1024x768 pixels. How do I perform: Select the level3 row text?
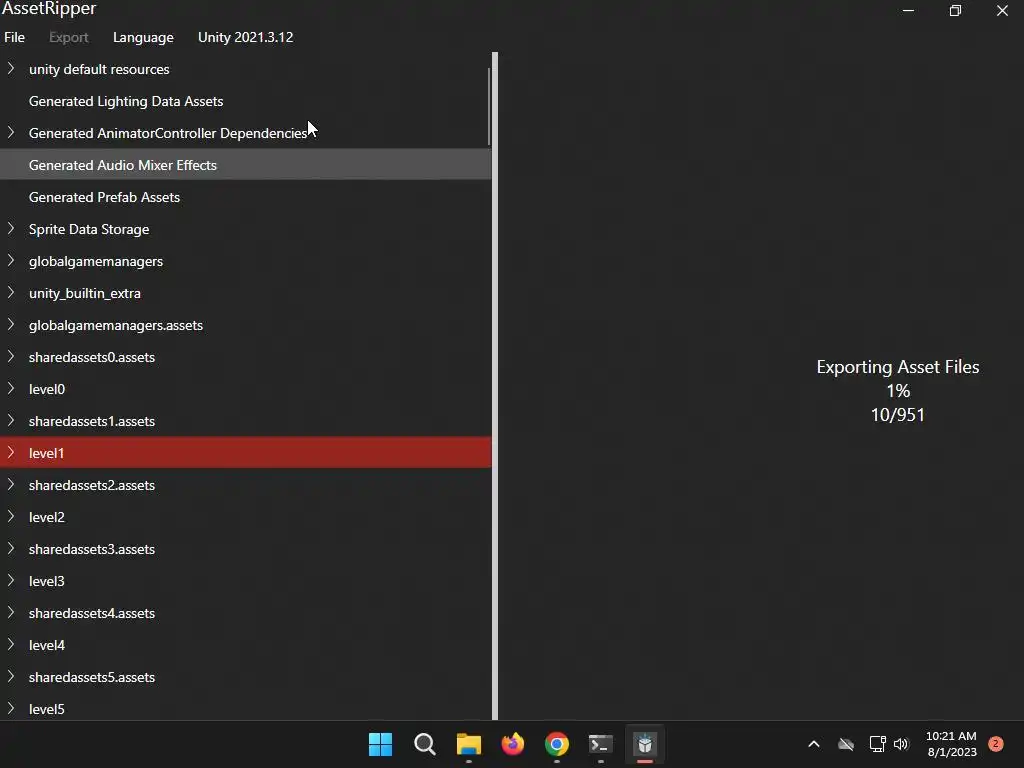(x=46, y=581)
